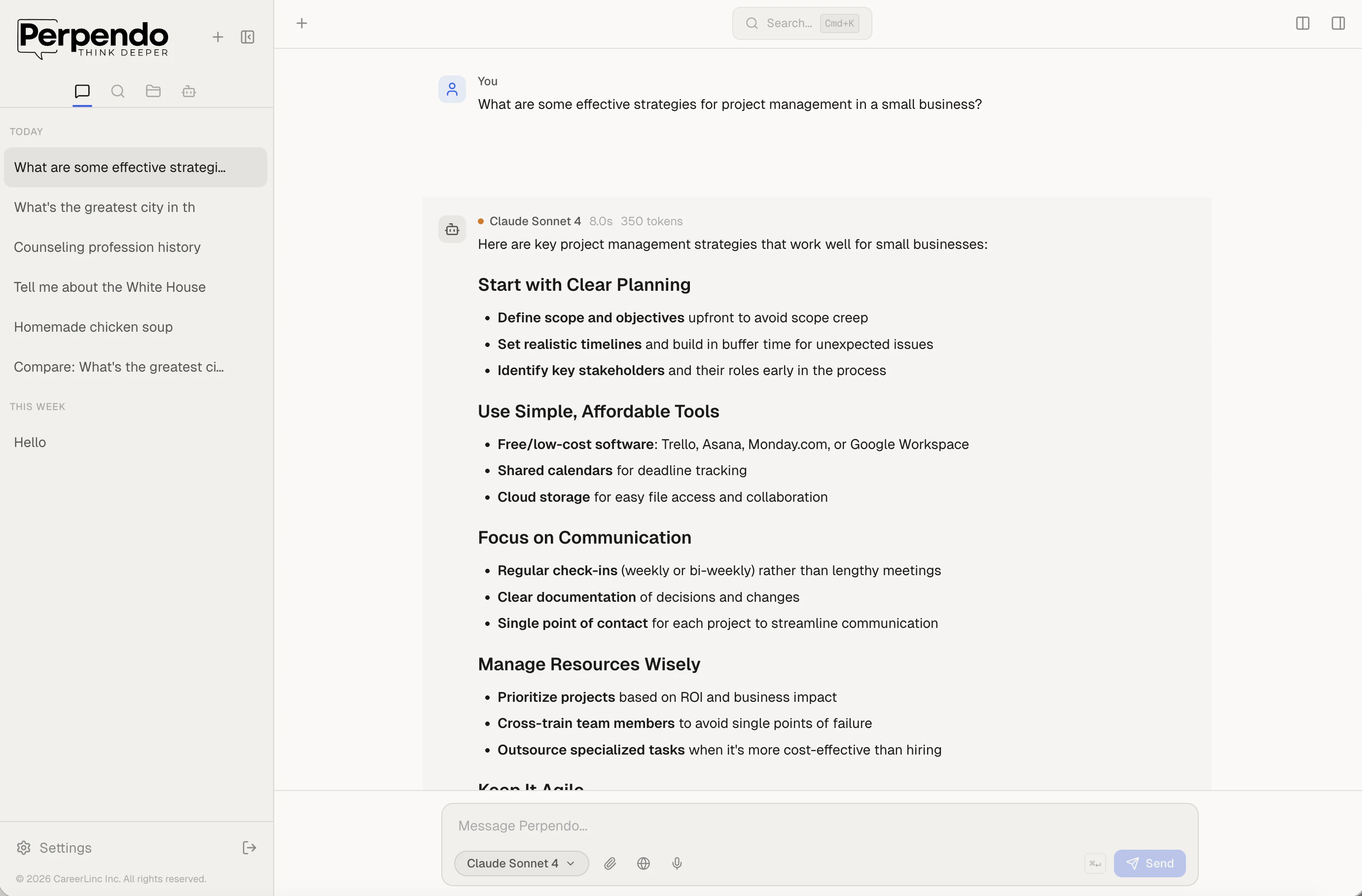Log out using the sign-out icon
Viewport: 1362px width, 896px height.
tap(249, 847)
